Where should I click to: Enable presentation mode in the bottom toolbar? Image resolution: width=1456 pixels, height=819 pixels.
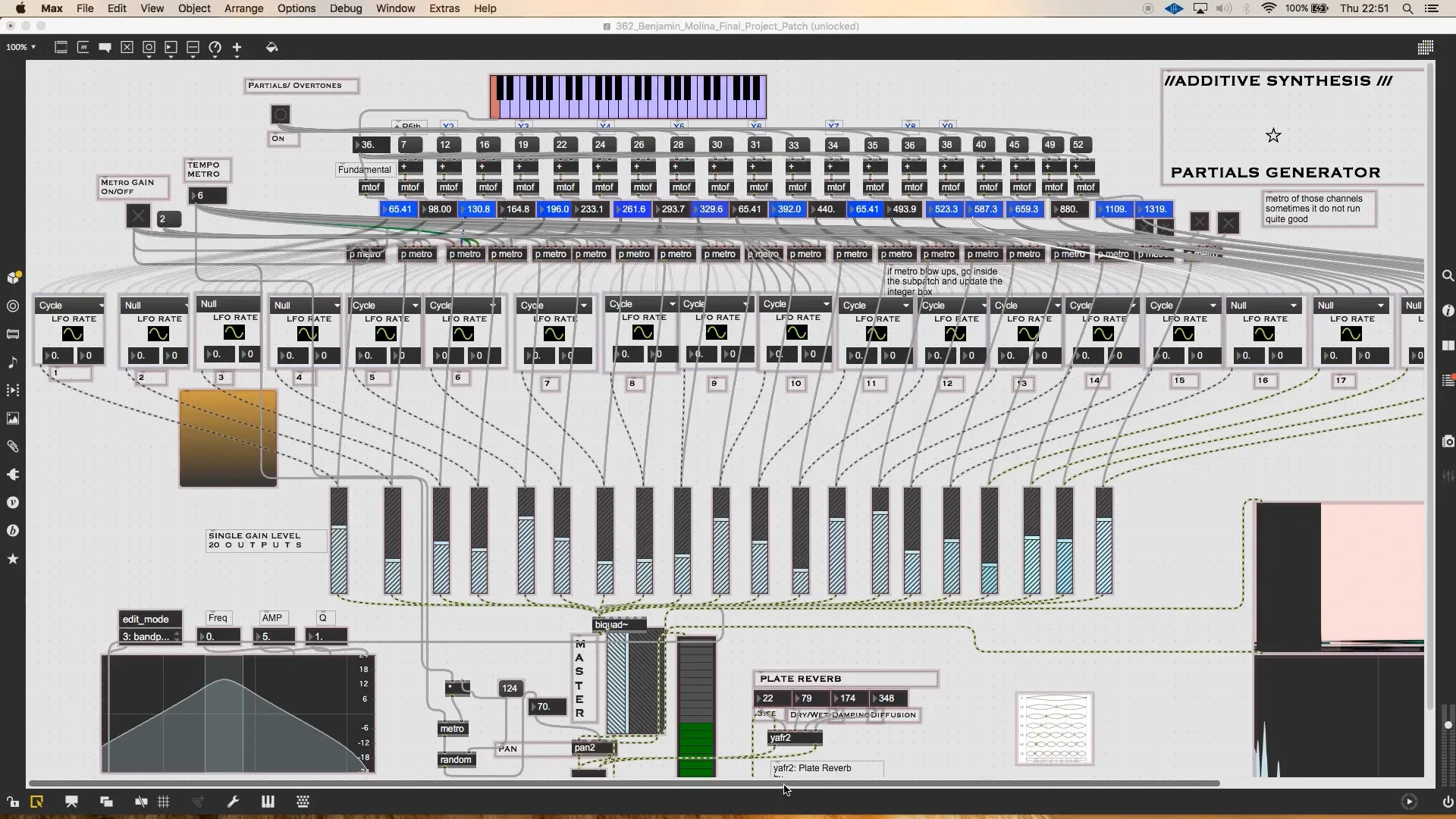[72, 802]
